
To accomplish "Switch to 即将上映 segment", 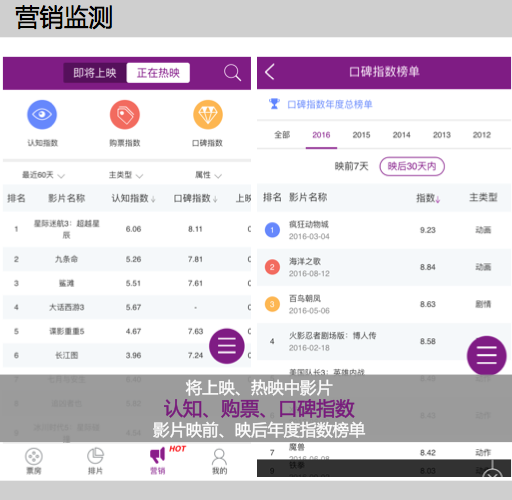I will click(x=95, y=73).
